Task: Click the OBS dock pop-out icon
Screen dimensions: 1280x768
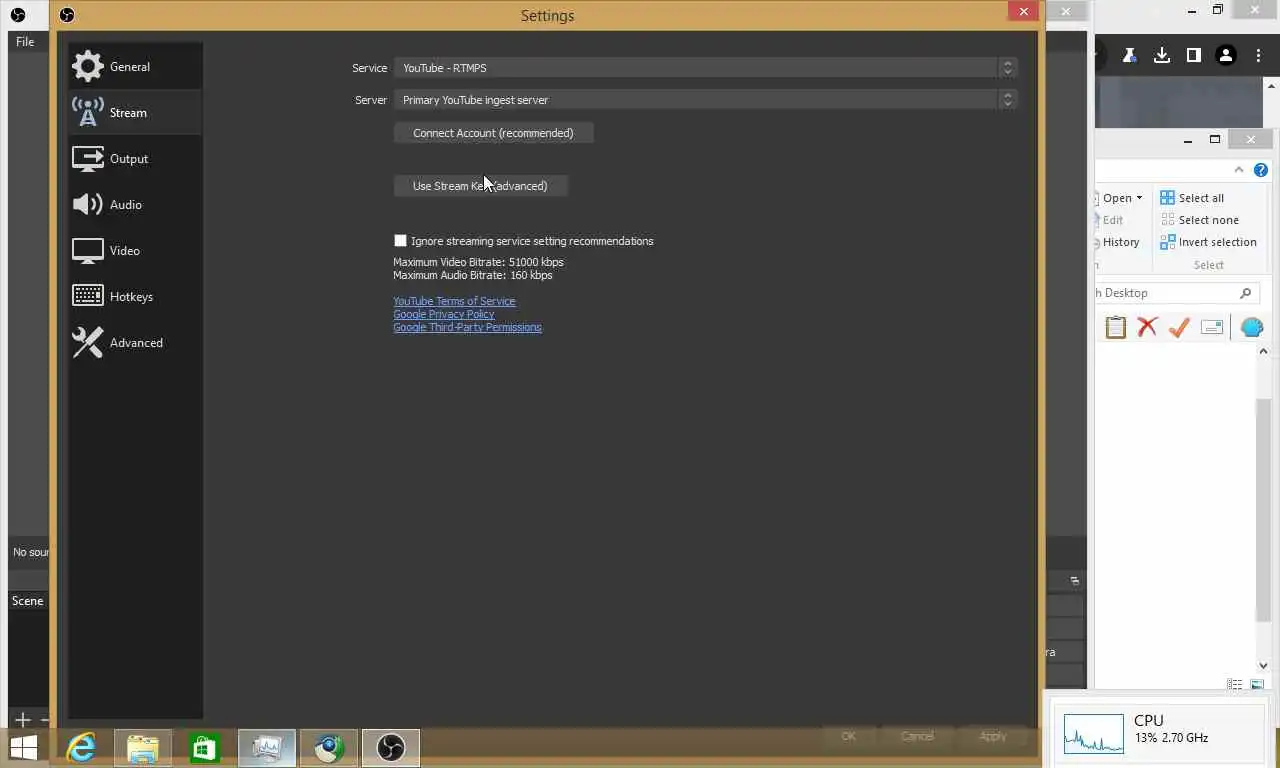Action: [x=1075, y=581]
